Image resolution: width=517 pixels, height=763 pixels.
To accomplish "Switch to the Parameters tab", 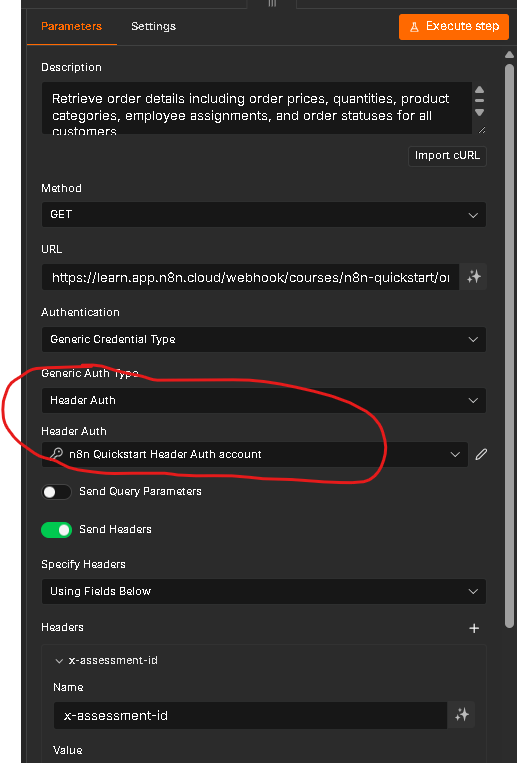I will coord(71,26).
